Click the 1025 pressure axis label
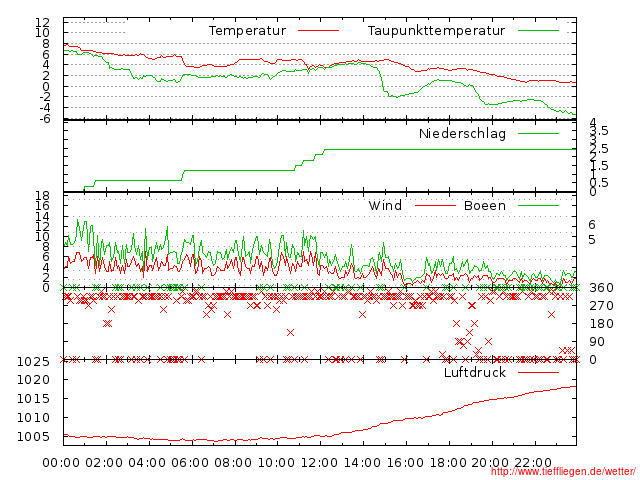The height and width of the screenshot is (480, 640). pyautogui.click(x=33, y=362)
